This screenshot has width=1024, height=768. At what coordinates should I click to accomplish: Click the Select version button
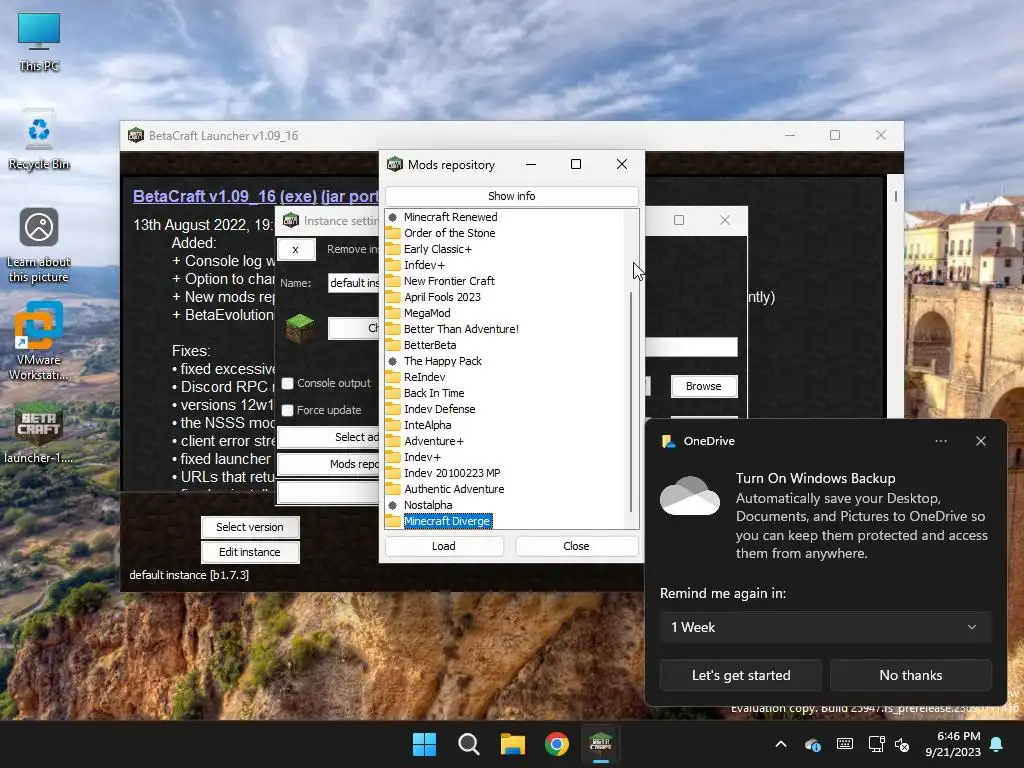[249, 527]
